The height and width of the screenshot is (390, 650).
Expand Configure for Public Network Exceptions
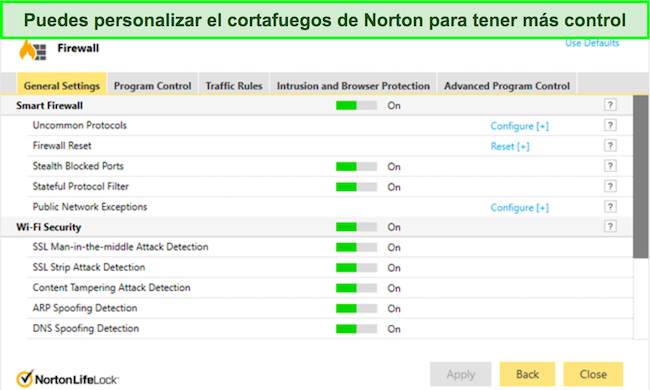tap(519, 208)
